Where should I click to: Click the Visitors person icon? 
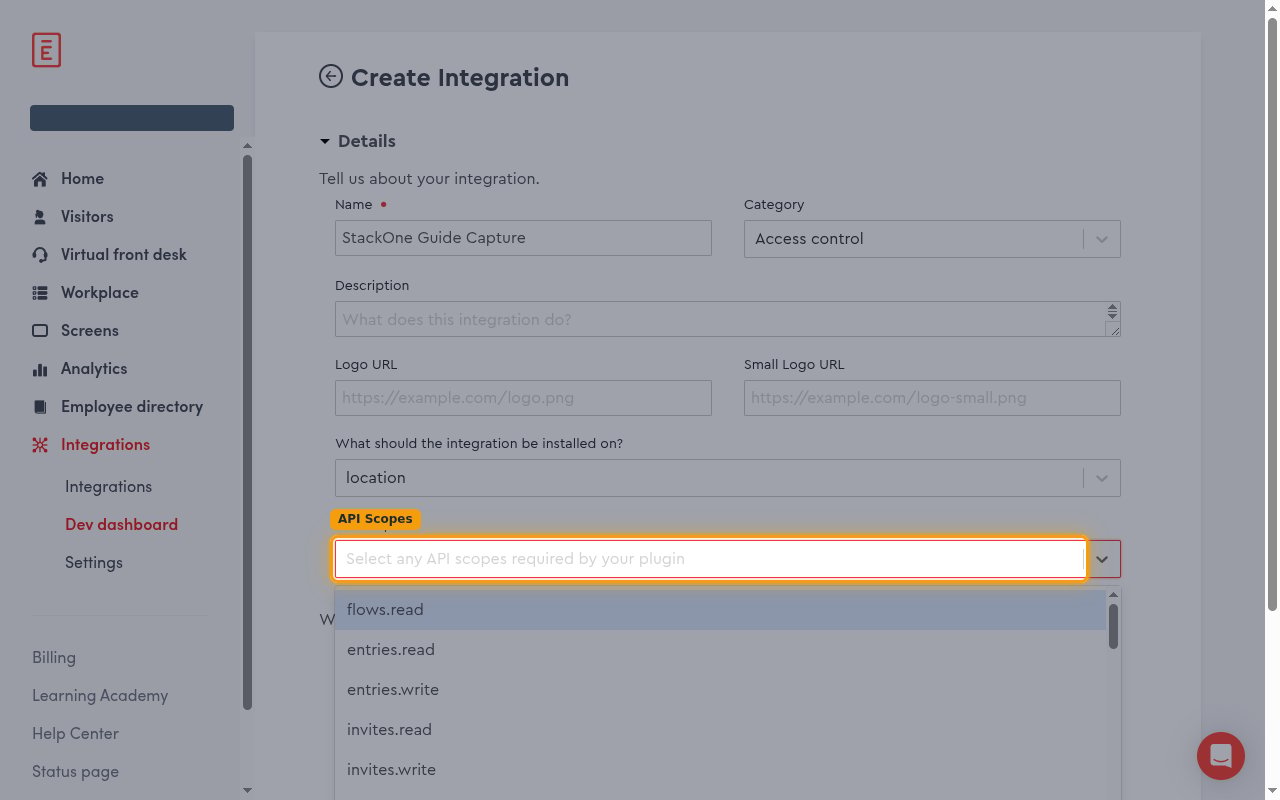pyautogui.click(x=40, y=217)
